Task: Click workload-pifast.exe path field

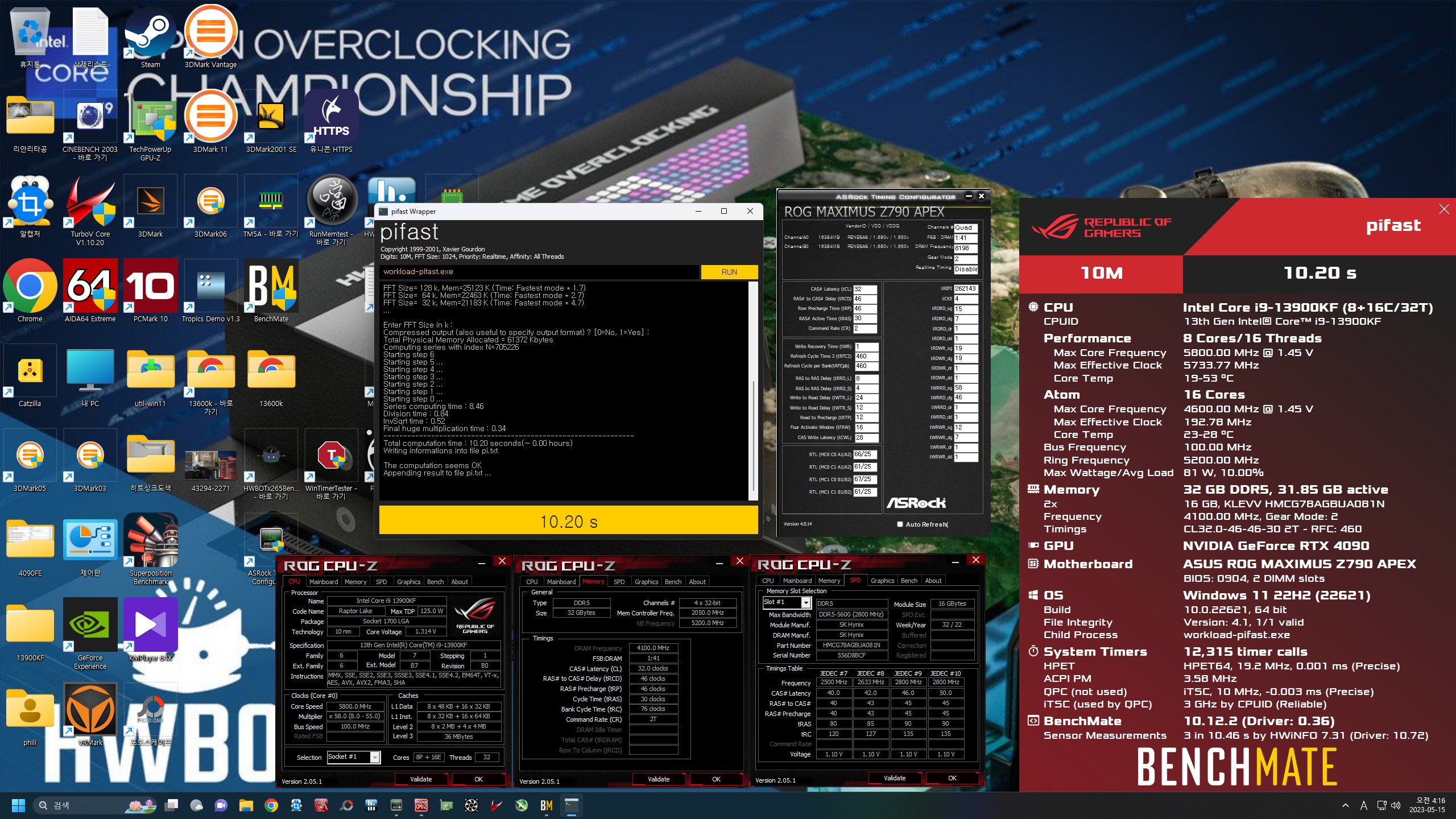Action: (x=539, y=272)
